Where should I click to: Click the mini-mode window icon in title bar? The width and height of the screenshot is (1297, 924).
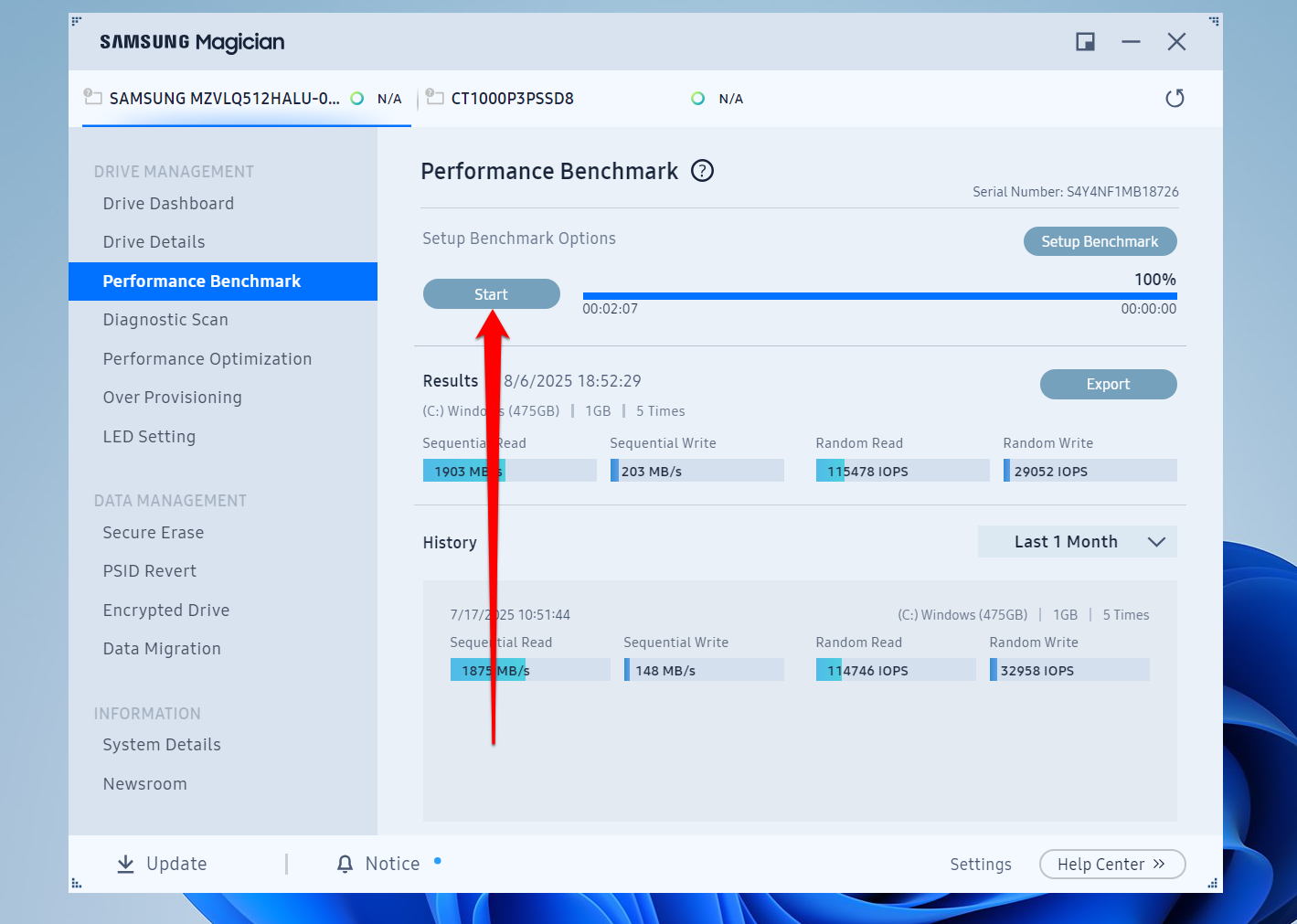coord(1085,42)
